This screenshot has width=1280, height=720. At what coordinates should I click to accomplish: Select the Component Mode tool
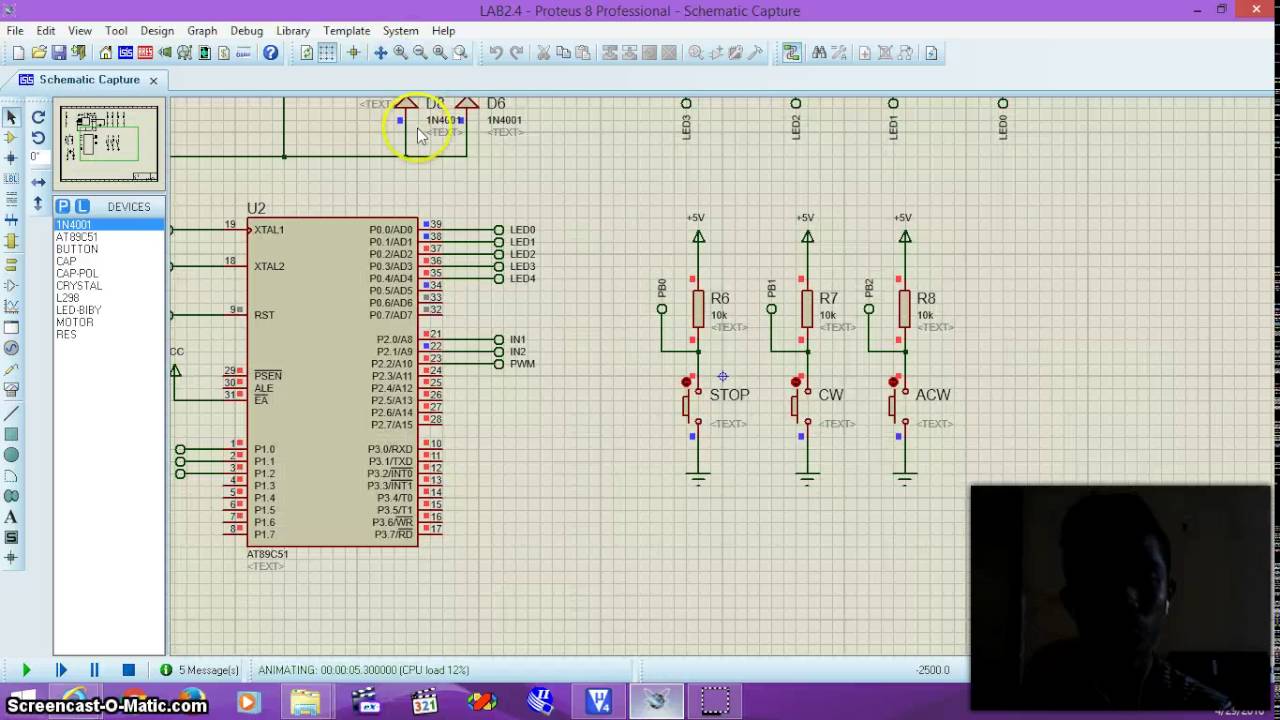[x=12, y=137]
